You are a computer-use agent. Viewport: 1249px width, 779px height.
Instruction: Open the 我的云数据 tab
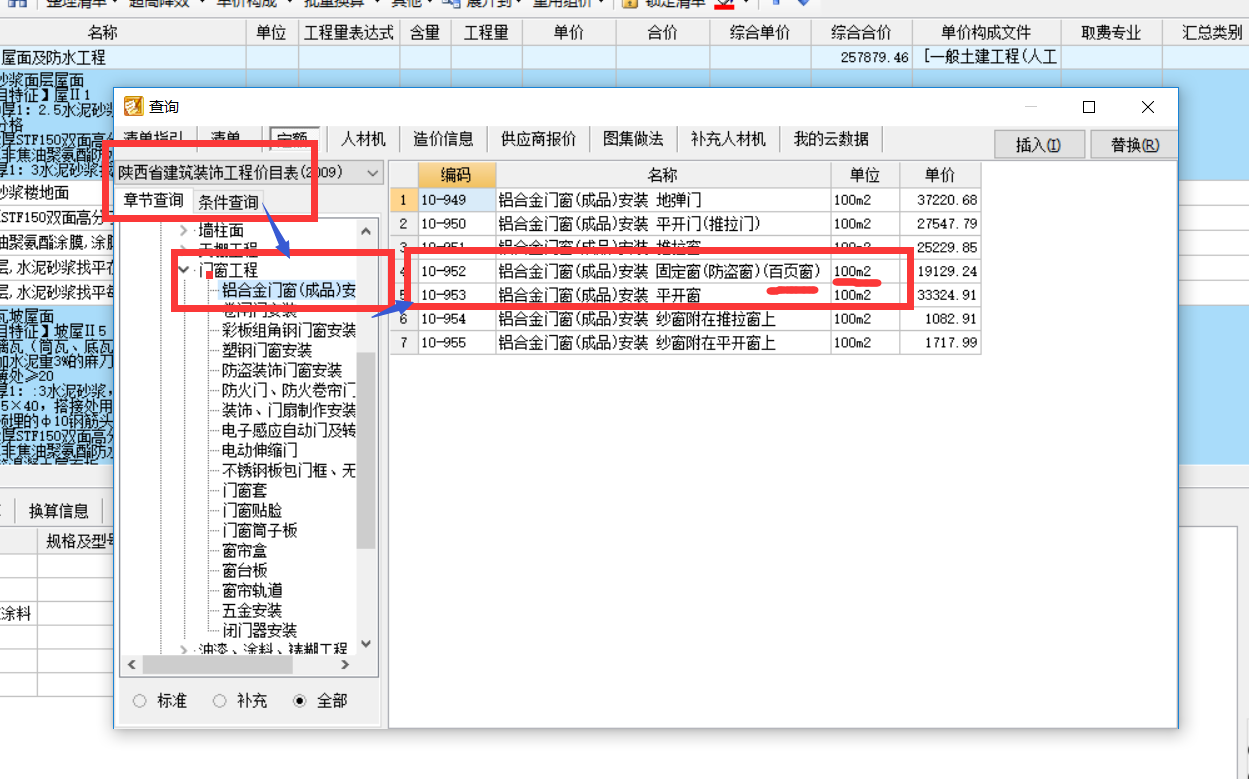831,139
